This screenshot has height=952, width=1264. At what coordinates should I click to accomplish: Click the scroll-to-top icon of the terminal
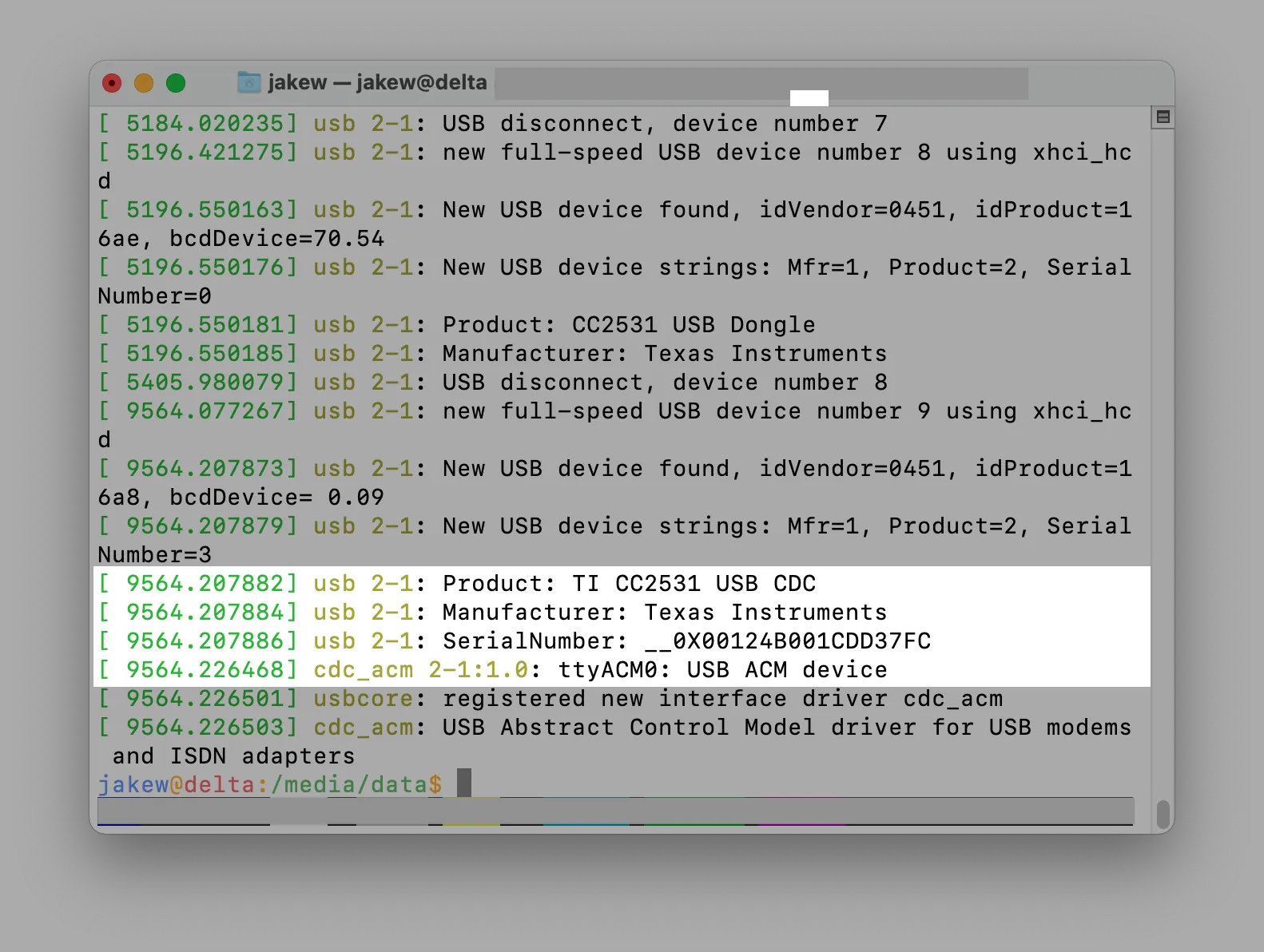[1163, 117]
